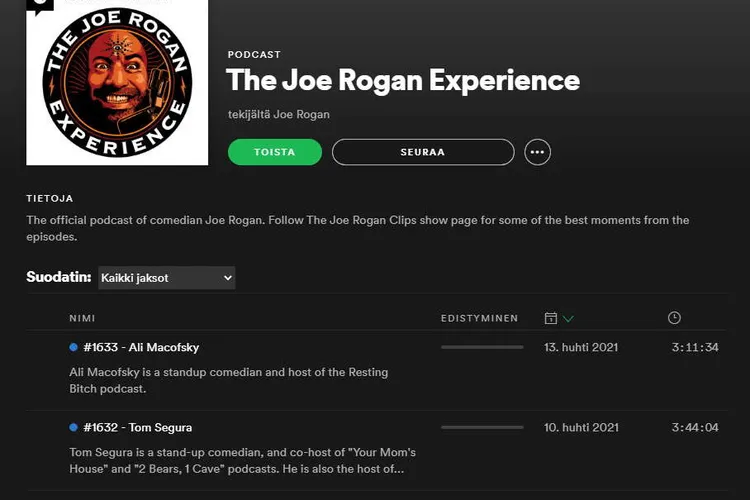
Task: Click the green sort-order chevron
Action: [568, 319]
